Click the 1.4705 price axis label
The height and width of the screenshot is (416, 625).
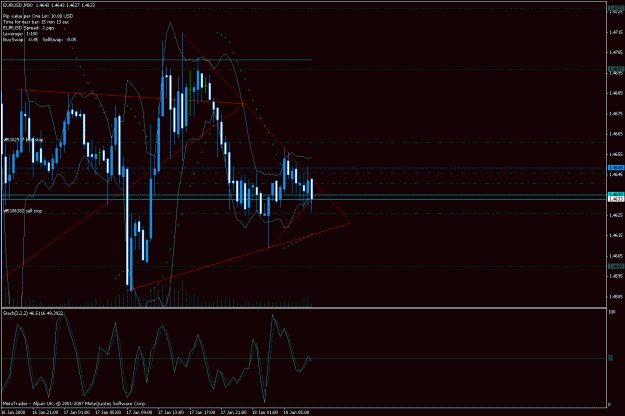[616, 52]
